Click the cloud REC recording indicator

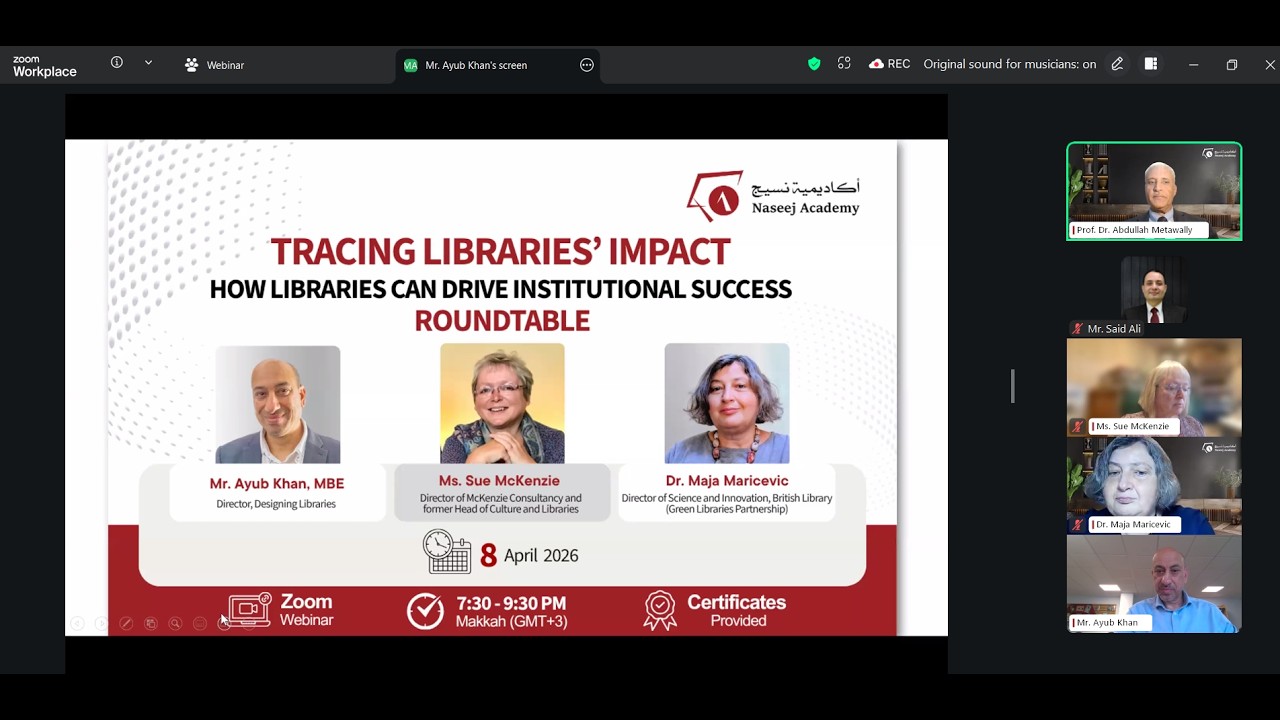(x=889, y=64)
